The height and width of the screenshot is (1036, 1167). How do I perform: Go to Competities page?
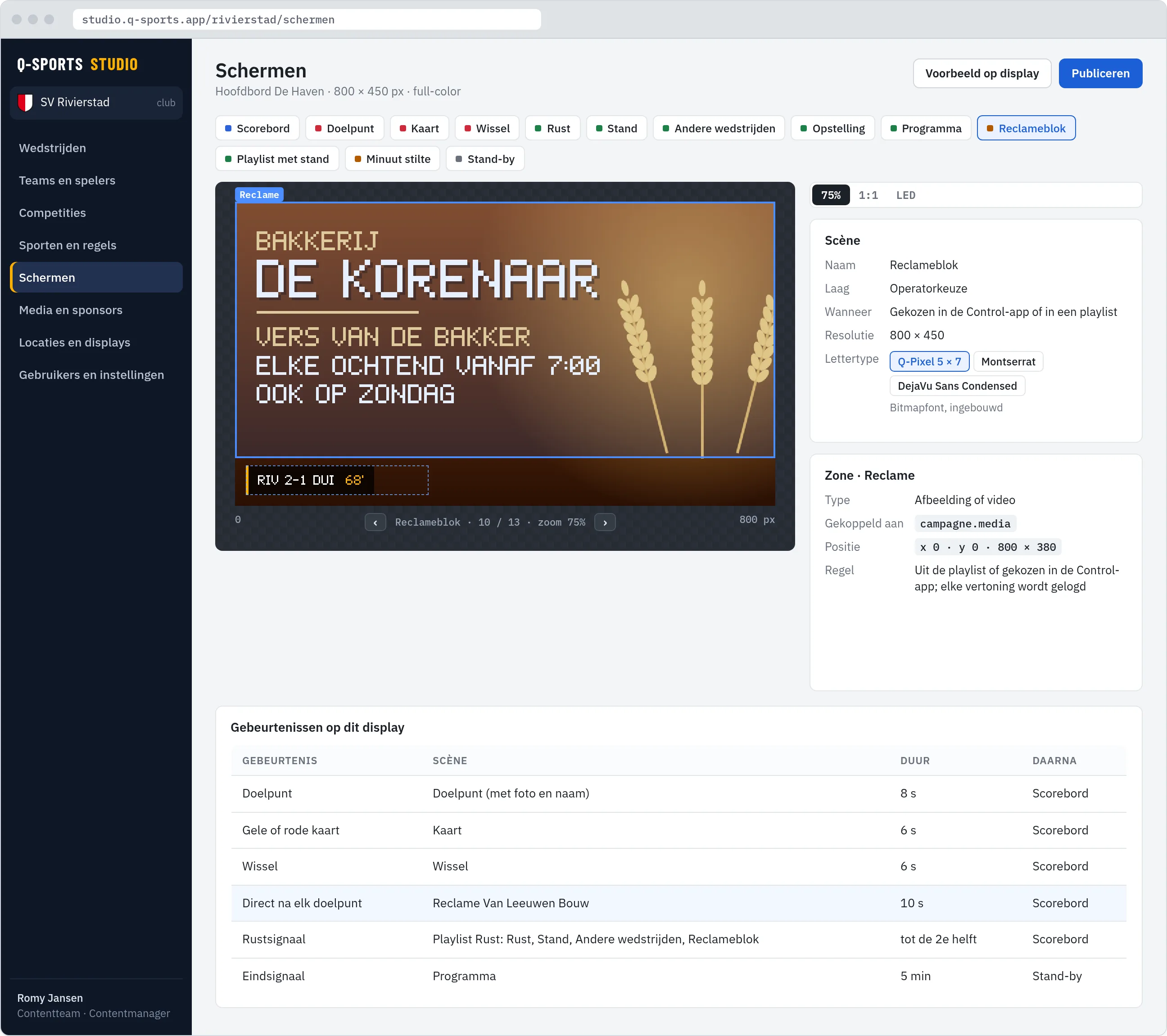point(96,213)
